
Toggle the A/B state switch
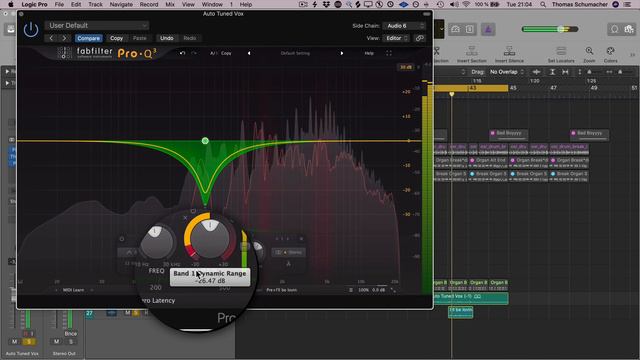coord(213,53)
